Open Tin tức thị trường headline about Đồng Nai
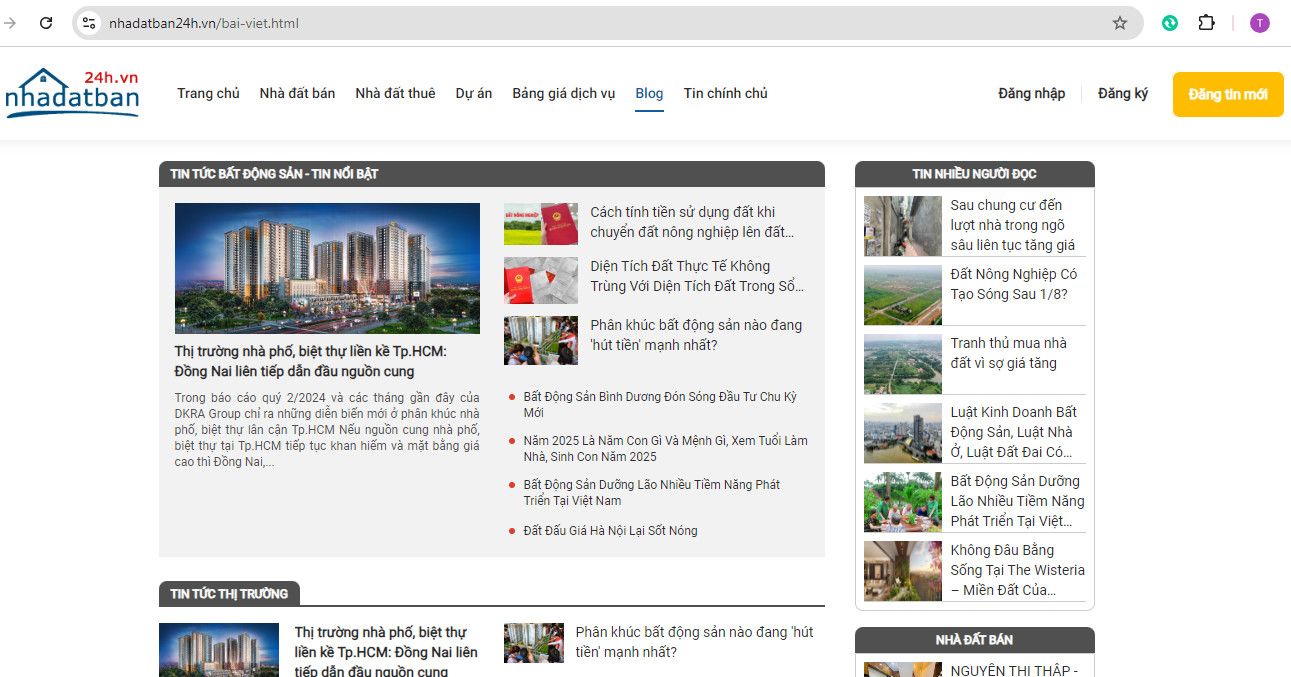Screen dimensions: 1291x677 [x=386, y=651]
